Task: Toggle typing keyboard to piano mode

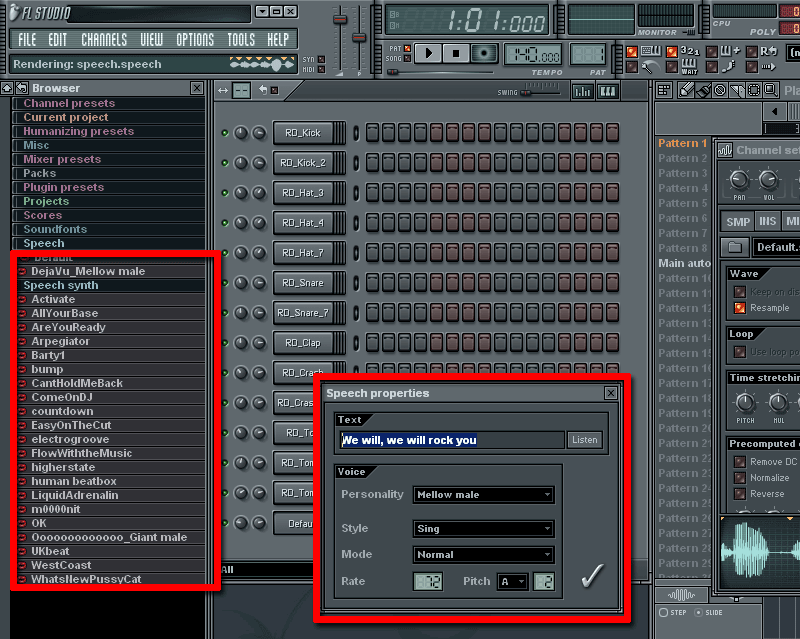Action: (651, 51)
